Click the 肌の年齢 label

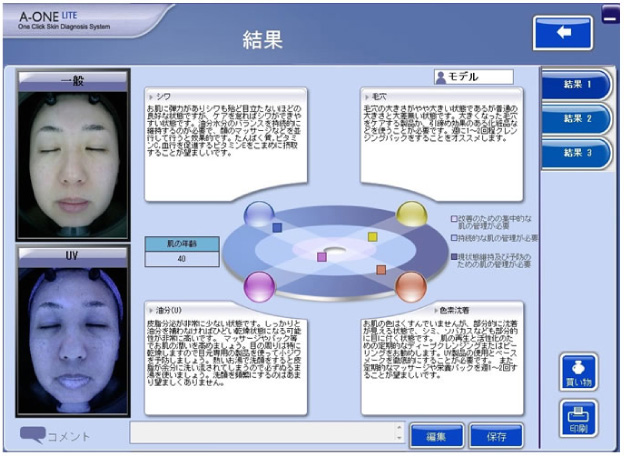(182, 244)
